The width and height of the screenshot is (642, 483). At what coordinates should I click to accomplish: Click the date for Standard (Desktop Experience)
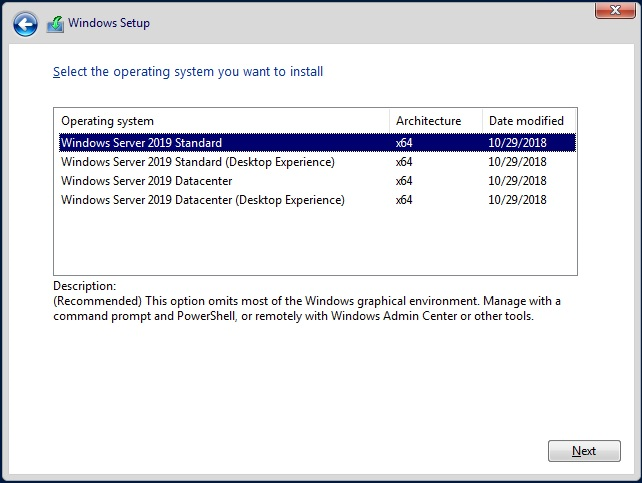[517, 162]
